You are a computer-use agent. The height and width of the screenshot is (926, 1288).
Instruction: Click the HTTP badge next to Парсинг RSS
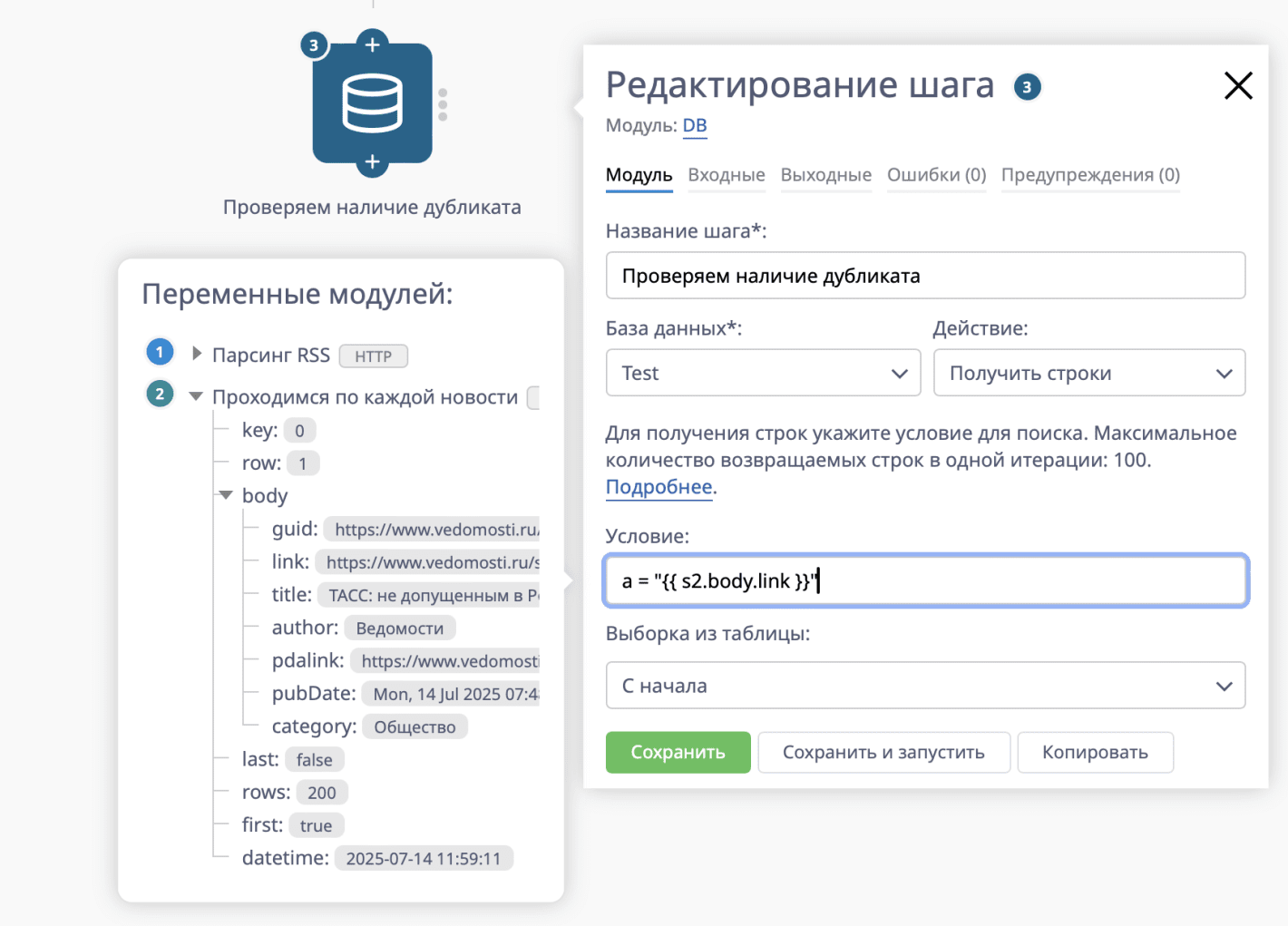[373, 356]
